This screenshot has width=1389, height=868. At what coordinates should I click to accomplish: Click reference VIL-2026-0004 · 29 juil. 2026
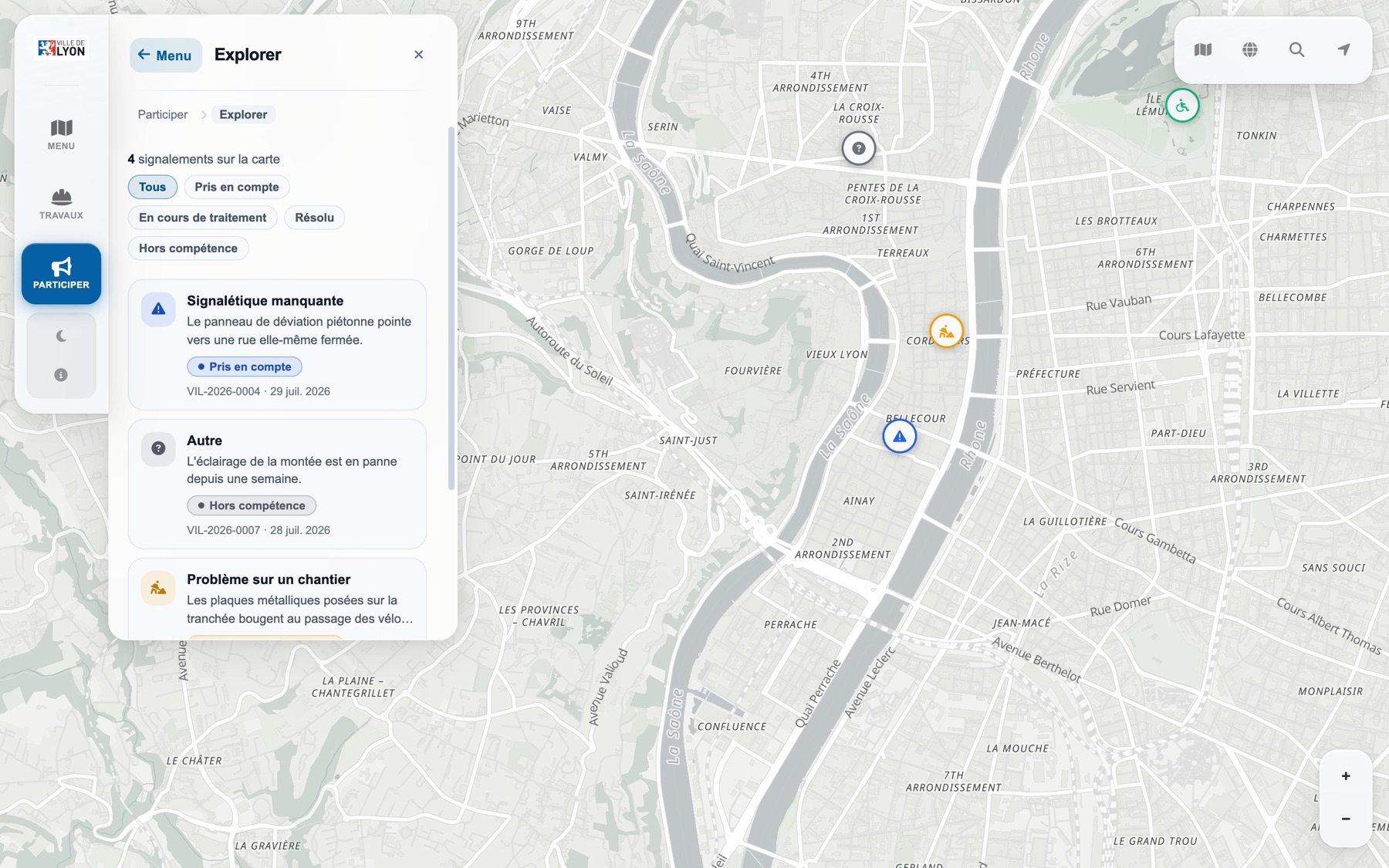(259, 391)
